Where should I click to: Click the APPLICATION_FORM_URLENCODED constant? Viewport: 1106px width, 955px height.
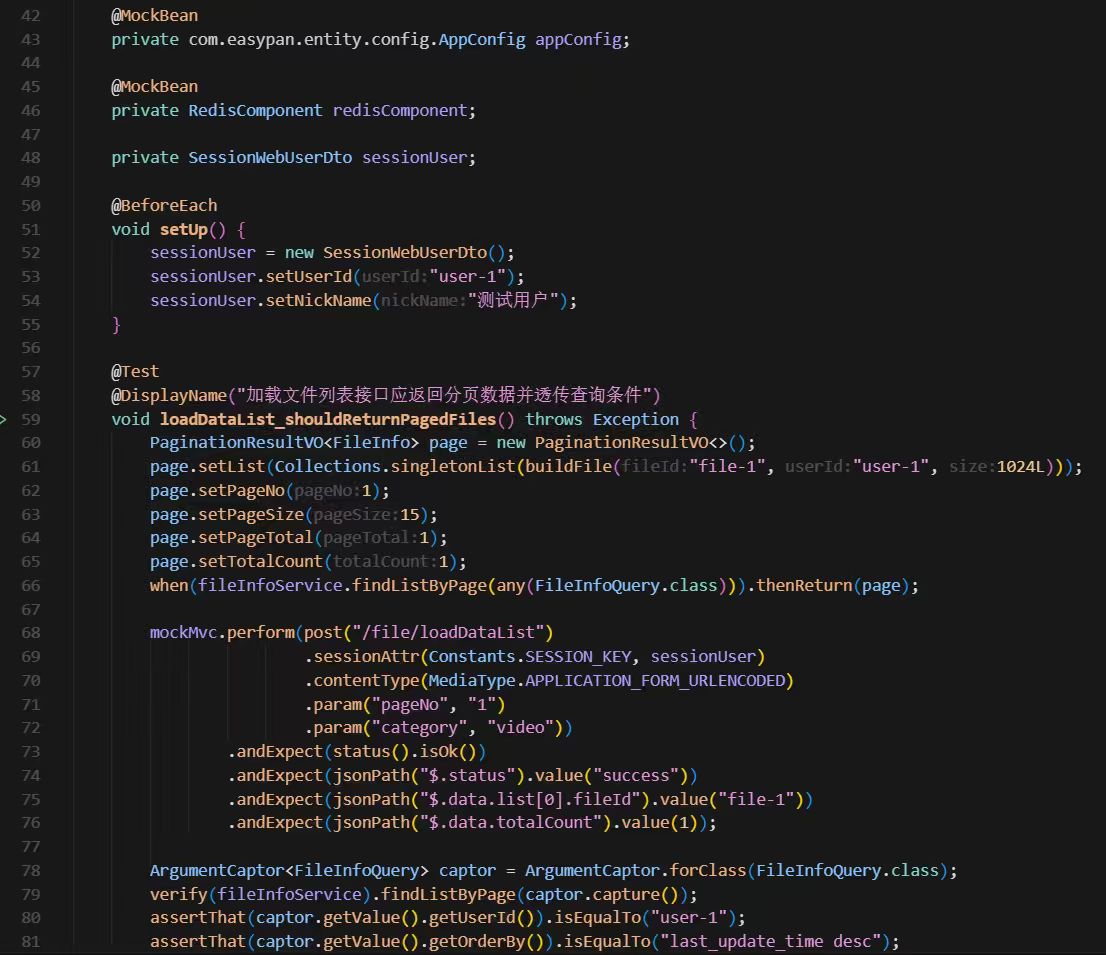[655, 681]
